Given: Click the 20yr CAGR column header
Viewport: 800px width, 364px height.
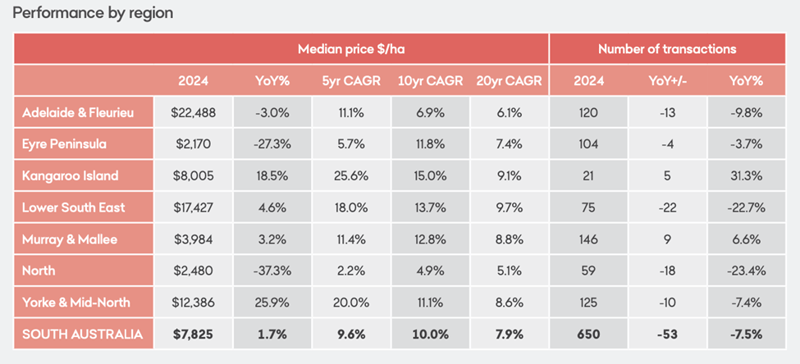Looking at the screenshot, I should pyautogui.click(x=509, y=81).
